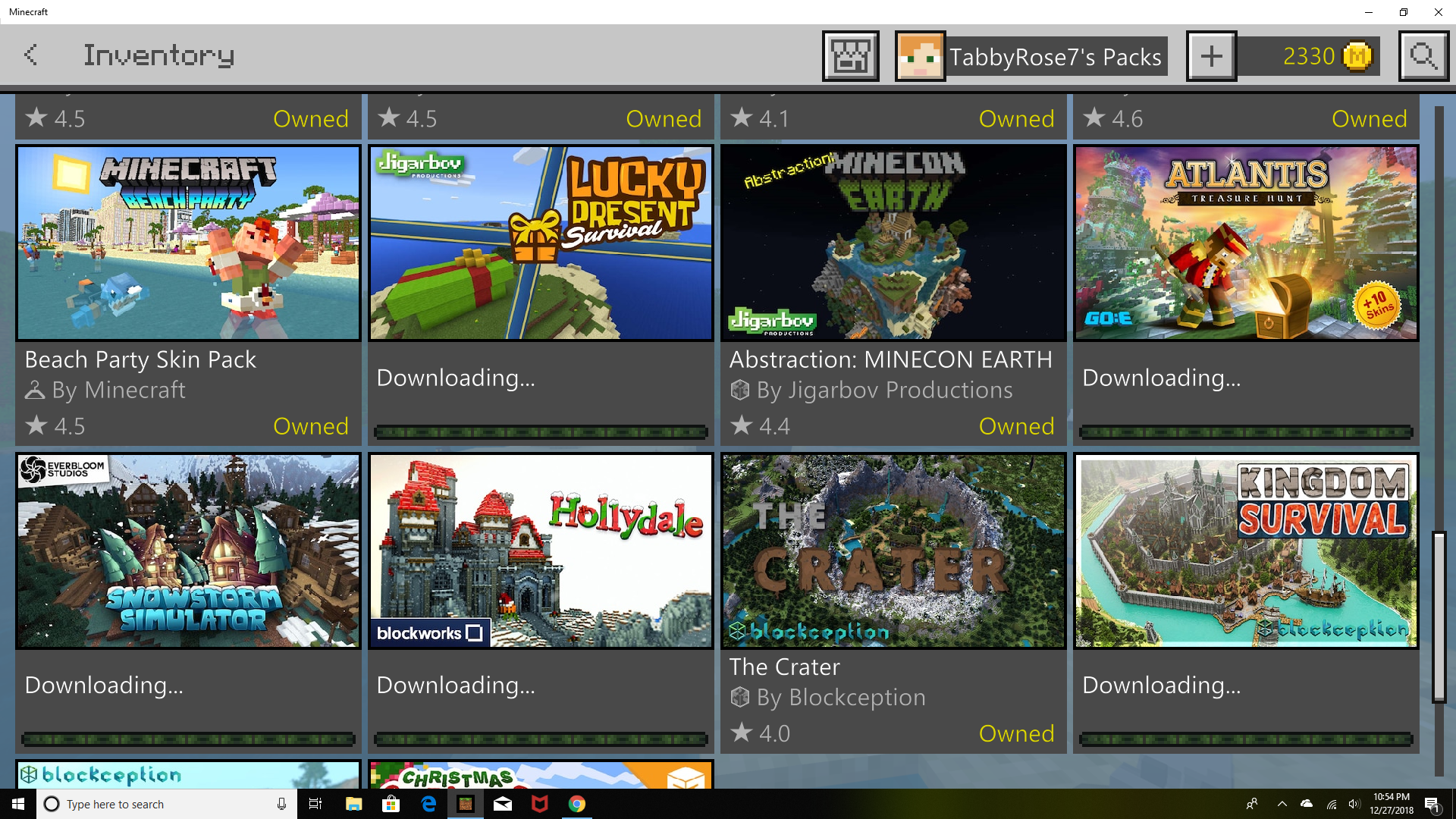Open The Crater pack thumbnail
Screen dimensions: 1456x819
(893, 551)
